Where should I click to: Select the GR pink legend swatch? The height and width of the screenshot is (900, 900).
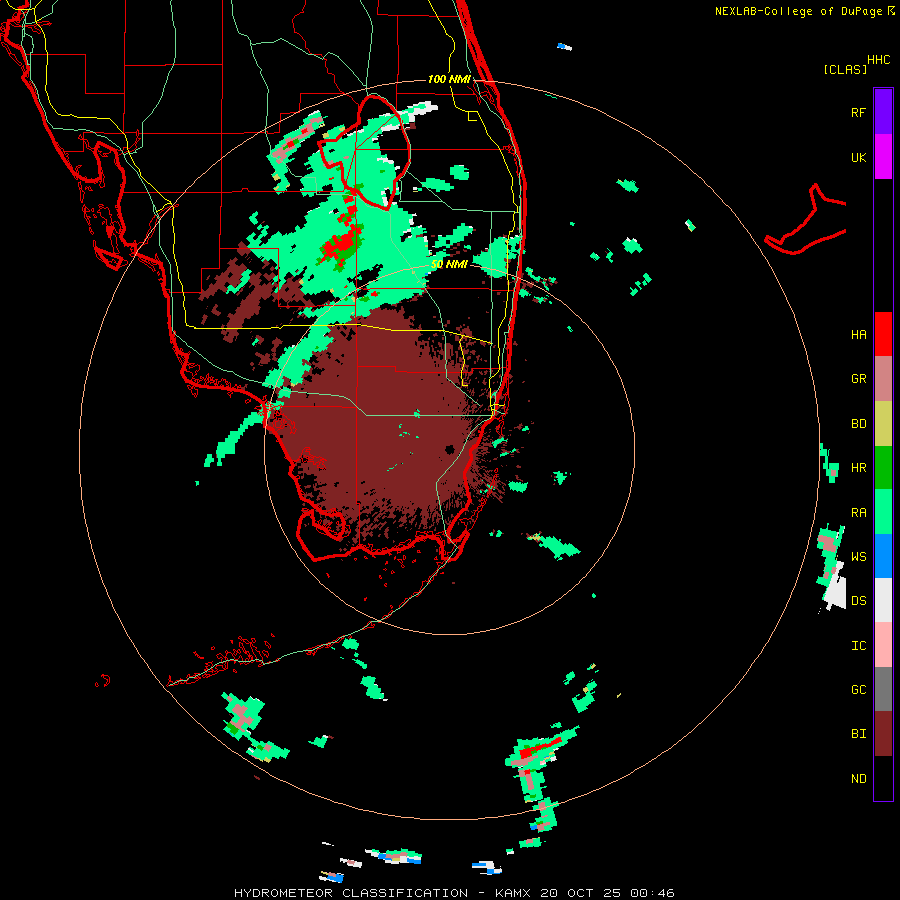883,379
